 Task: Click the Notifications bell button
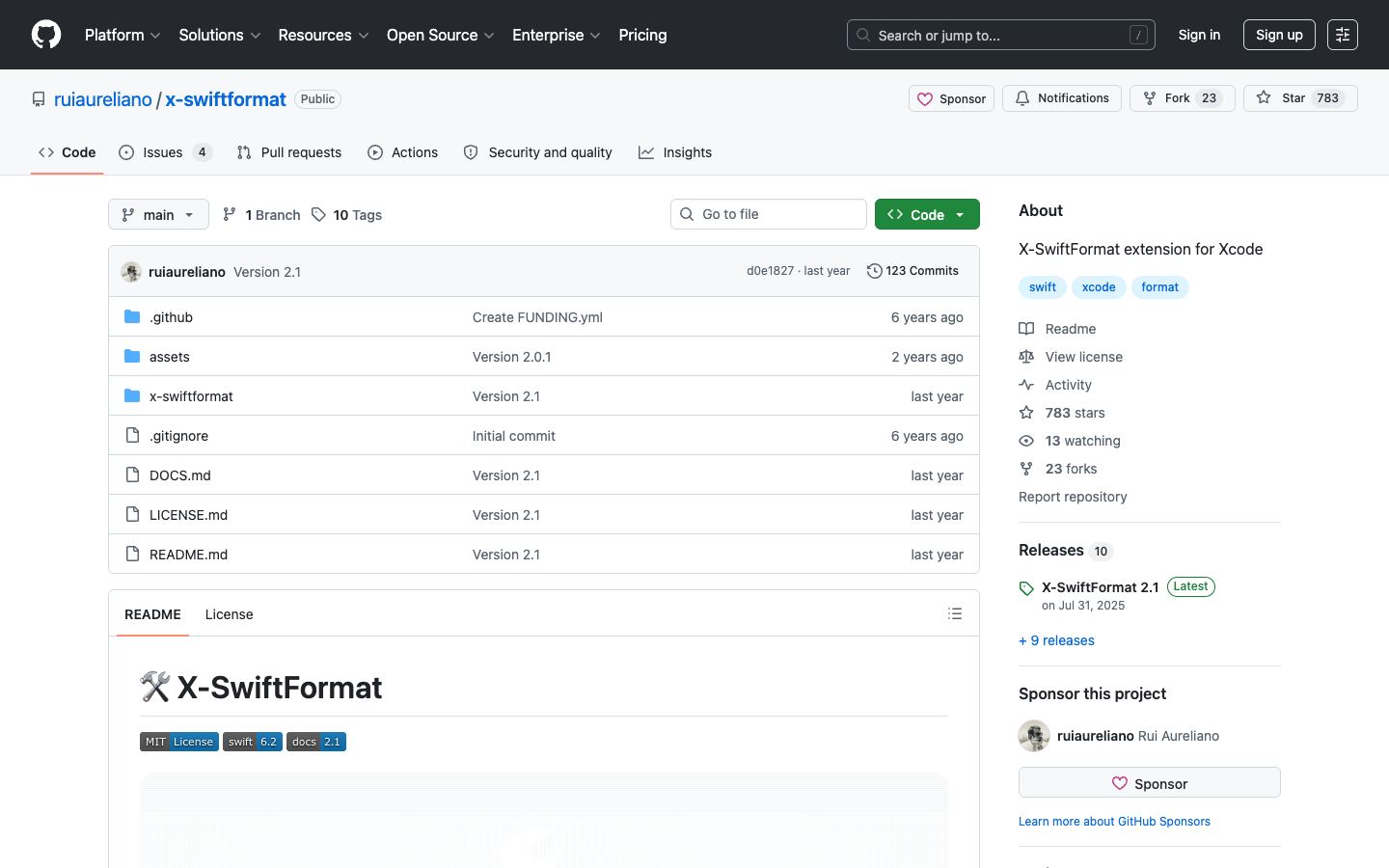[x=1062, y=98]
